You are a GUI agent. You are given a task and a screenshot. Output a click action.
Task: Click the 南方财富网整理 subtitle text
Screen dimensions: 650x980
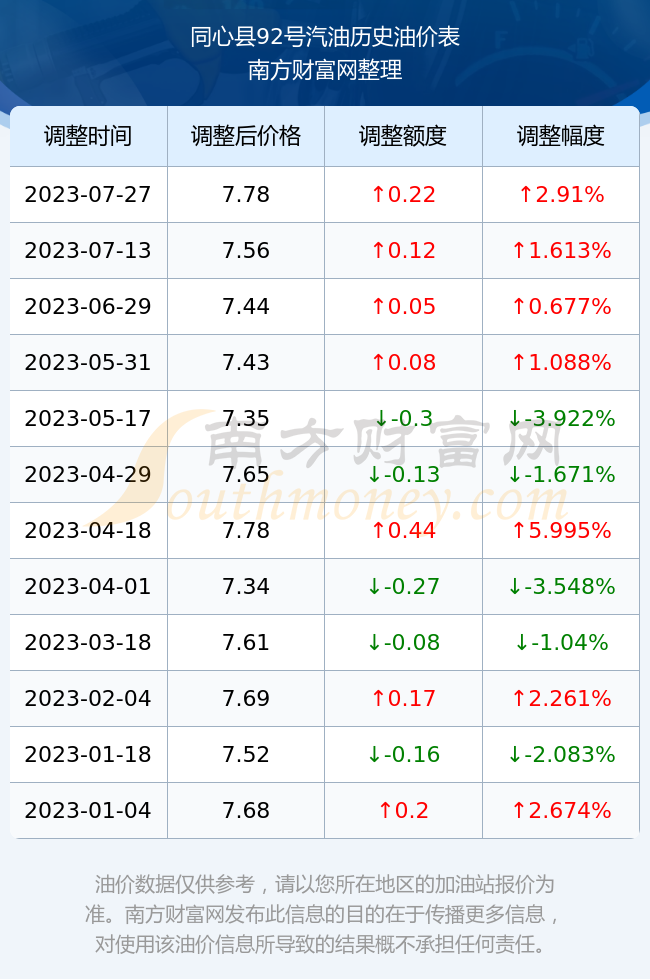tap(325, 69)
